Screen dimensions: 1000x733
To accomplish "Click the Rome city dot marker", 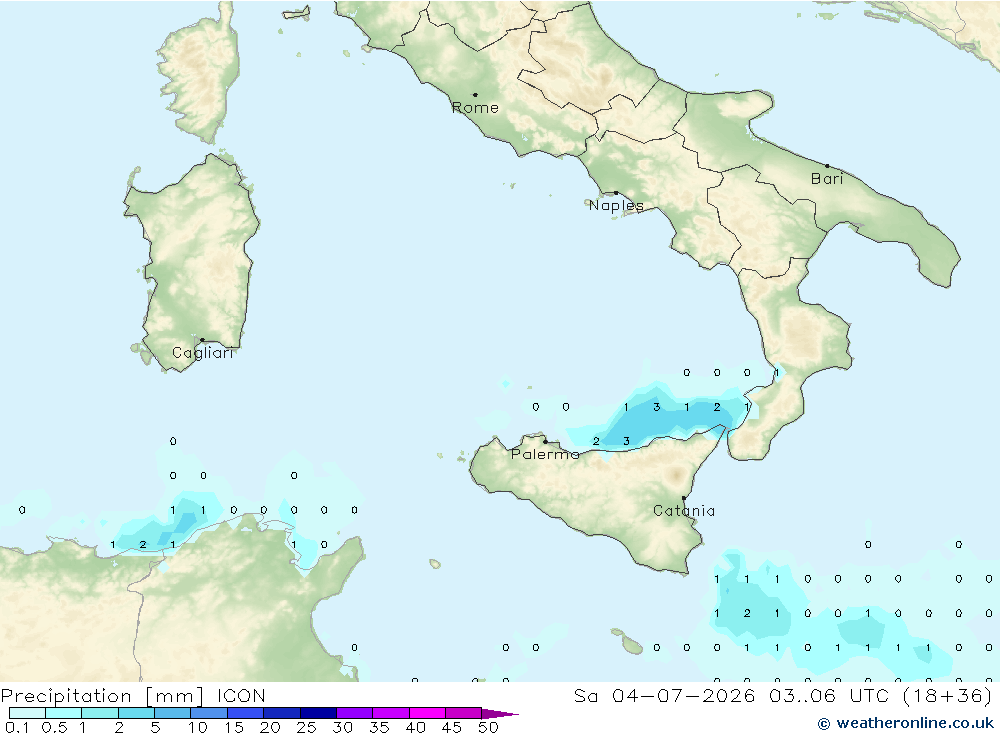I will coord(475,95).
